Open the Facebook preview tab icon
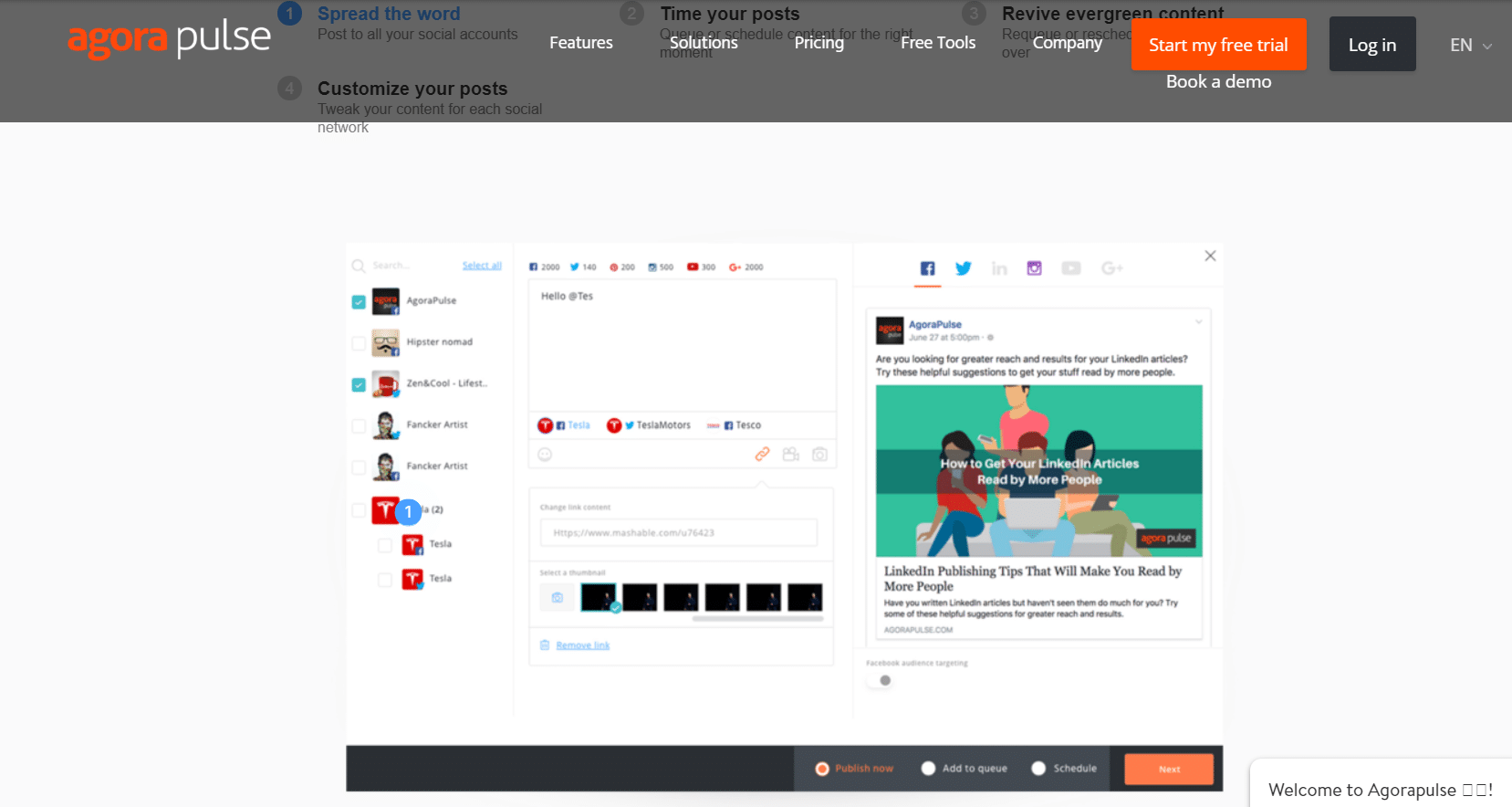Screen dimensions: 1512x807 927,268
